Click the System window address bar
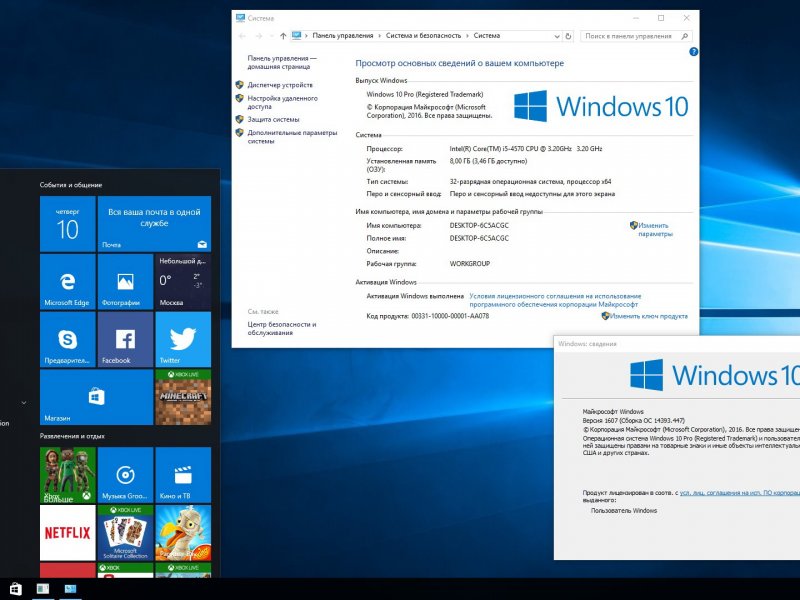Viewport: 800px width, 600px height. [426, 36]
